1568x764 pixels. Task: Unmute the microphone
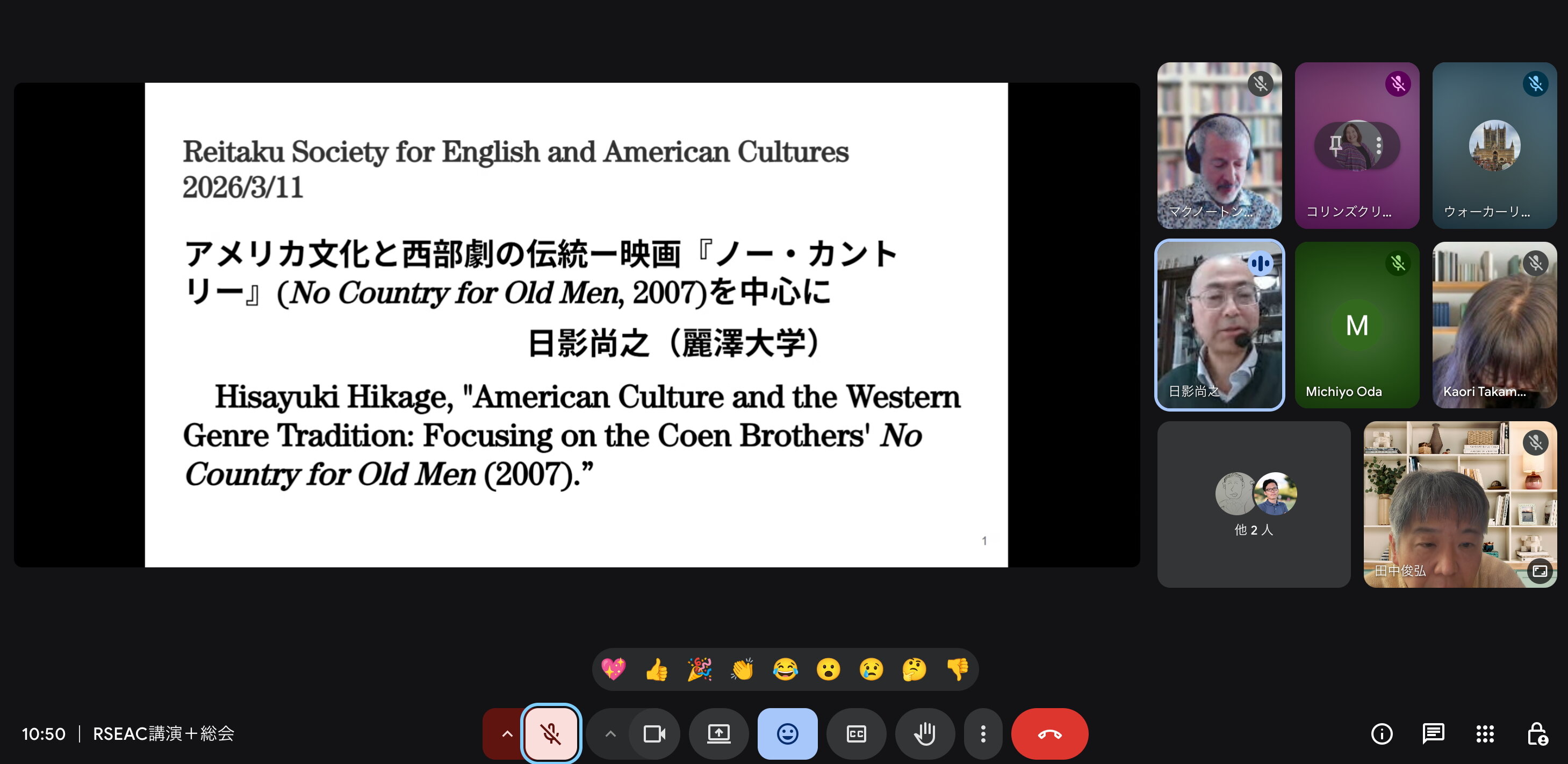[551, 733]
